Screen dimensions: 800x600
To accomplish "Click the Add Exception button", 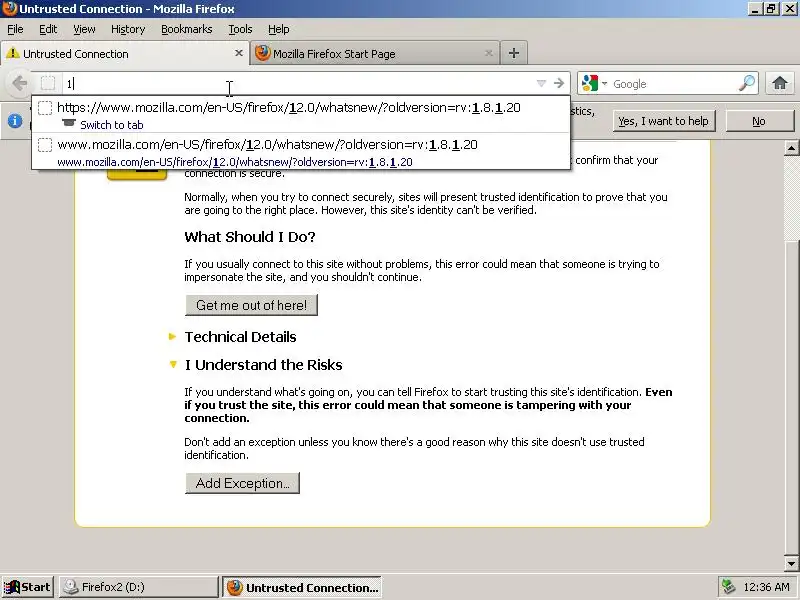I will [242, 483].
